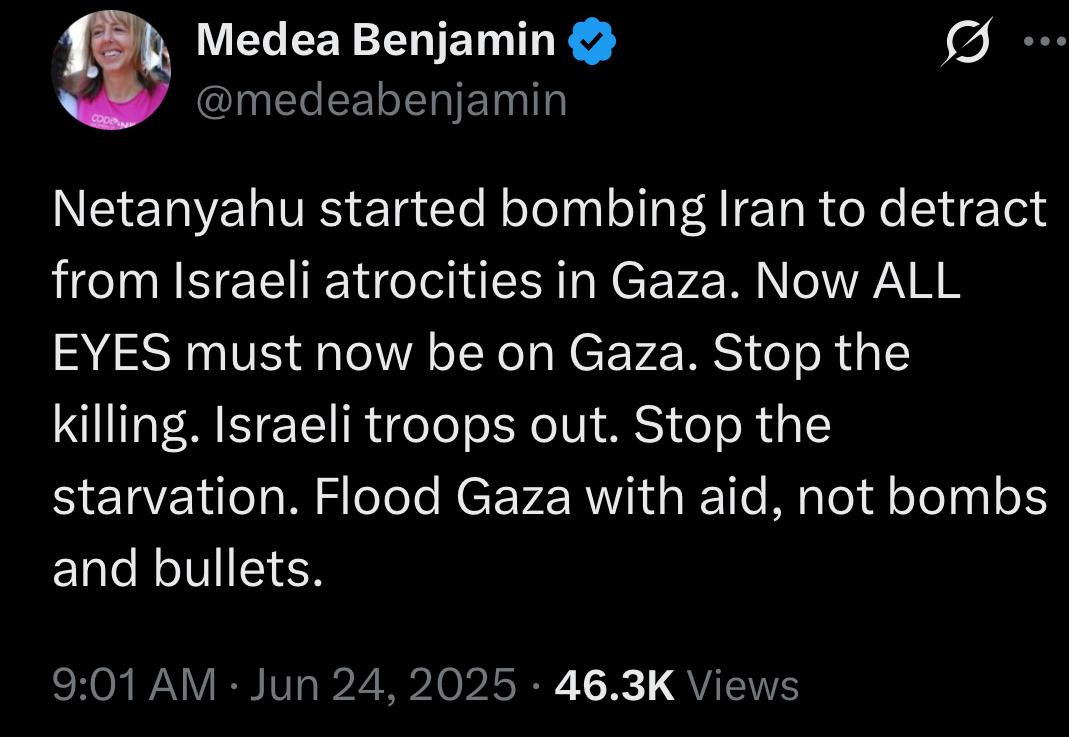Open the Grok explain-this-post icon
Image resolution: width=1069 pixels, height=737 pixels.
click(967, 42)
